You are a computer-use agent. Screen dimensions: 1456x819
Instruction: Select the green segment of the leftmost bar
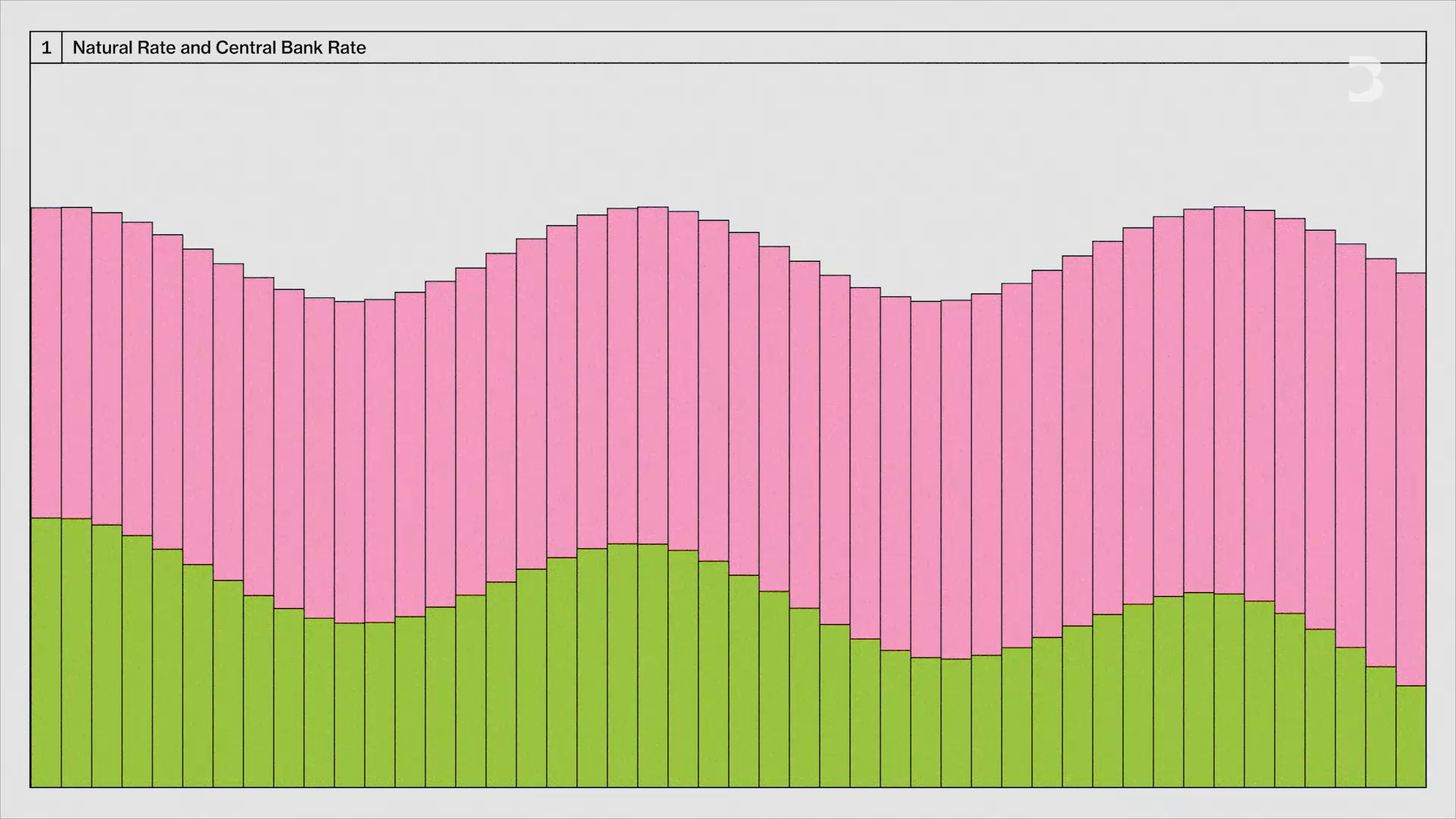pyautogui.click(x=46, y=652)
